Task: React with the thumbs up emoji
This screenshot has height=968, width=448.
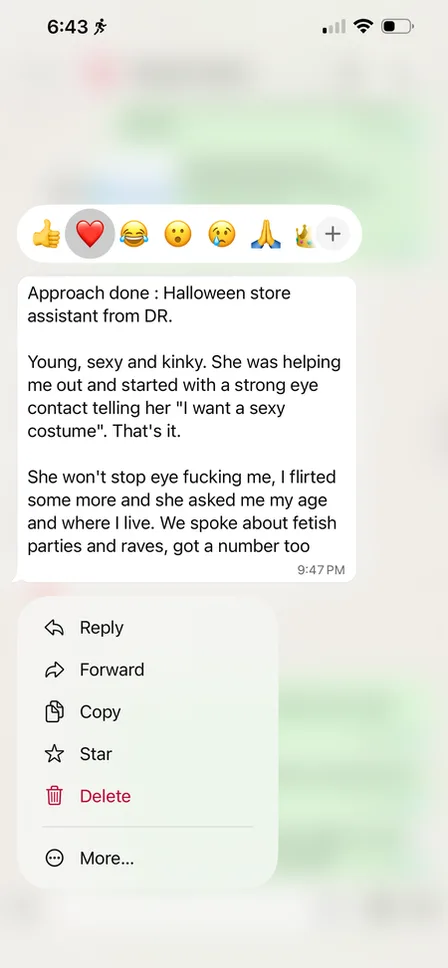Action: tap(46, 235)
